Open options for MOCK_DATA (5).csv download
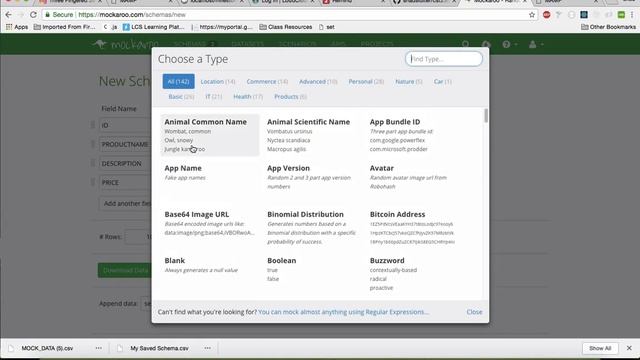The image size is (640, 360). pos(99,348)
